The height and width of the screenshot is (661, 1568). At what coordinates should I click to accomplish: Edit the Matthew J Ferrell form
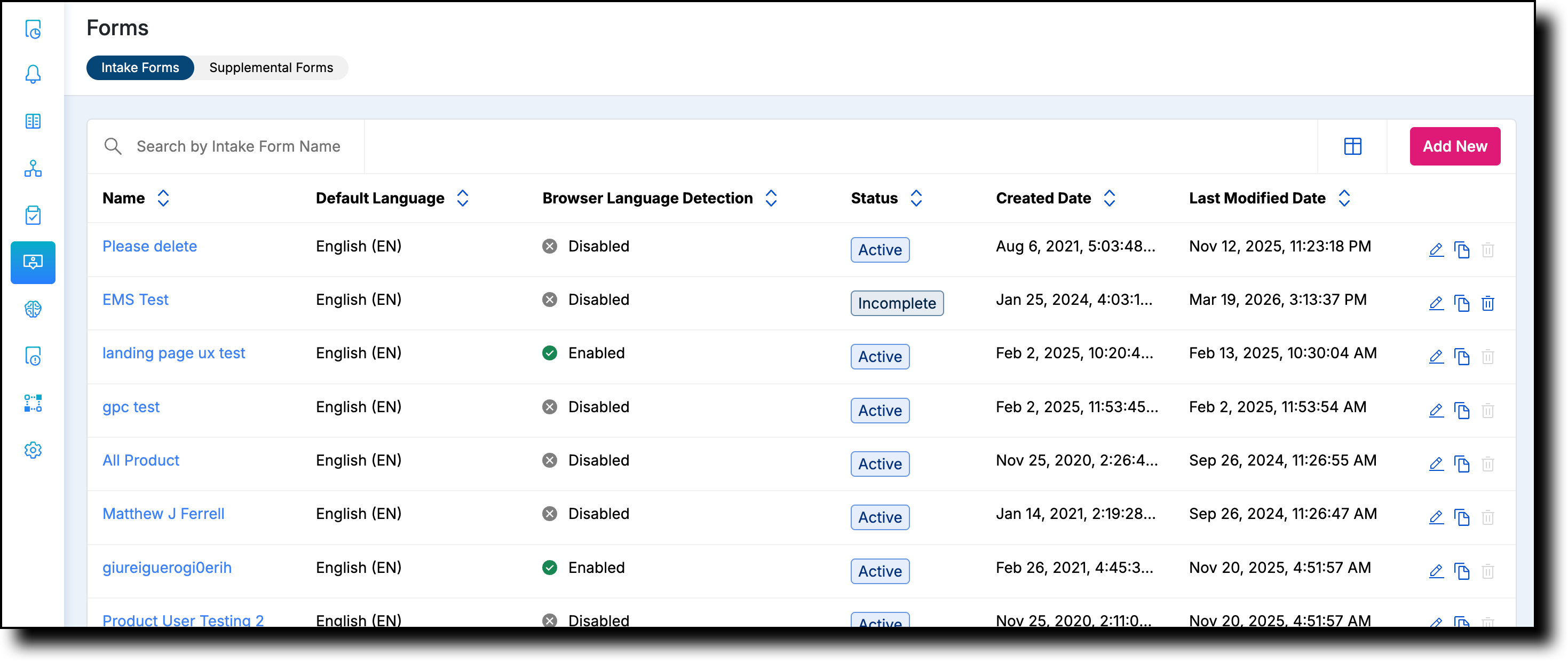(x=1436, y=518)
